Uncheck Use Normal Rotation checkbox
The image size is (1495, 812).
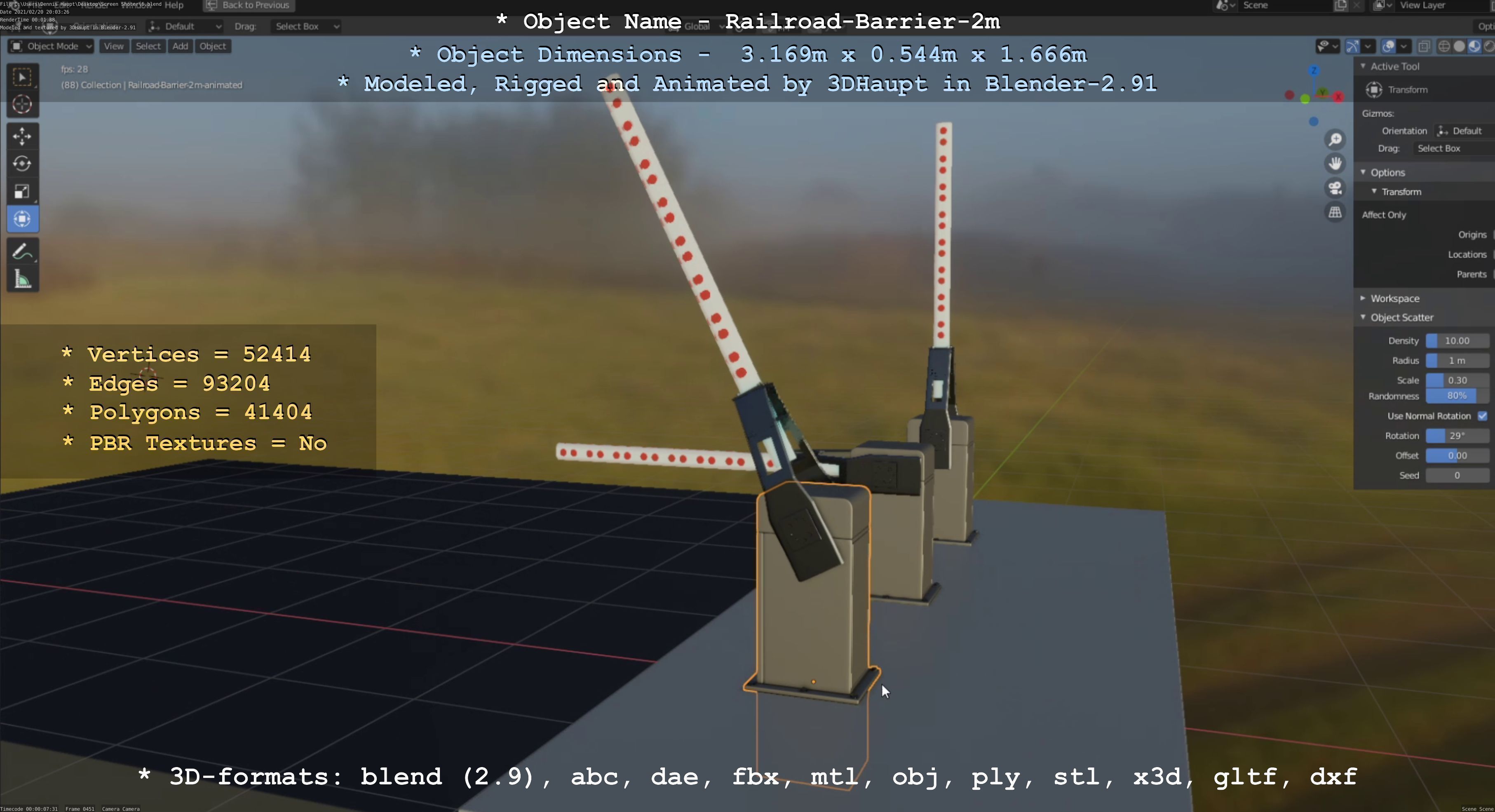pyautogui.click(x=1483, y=415)
